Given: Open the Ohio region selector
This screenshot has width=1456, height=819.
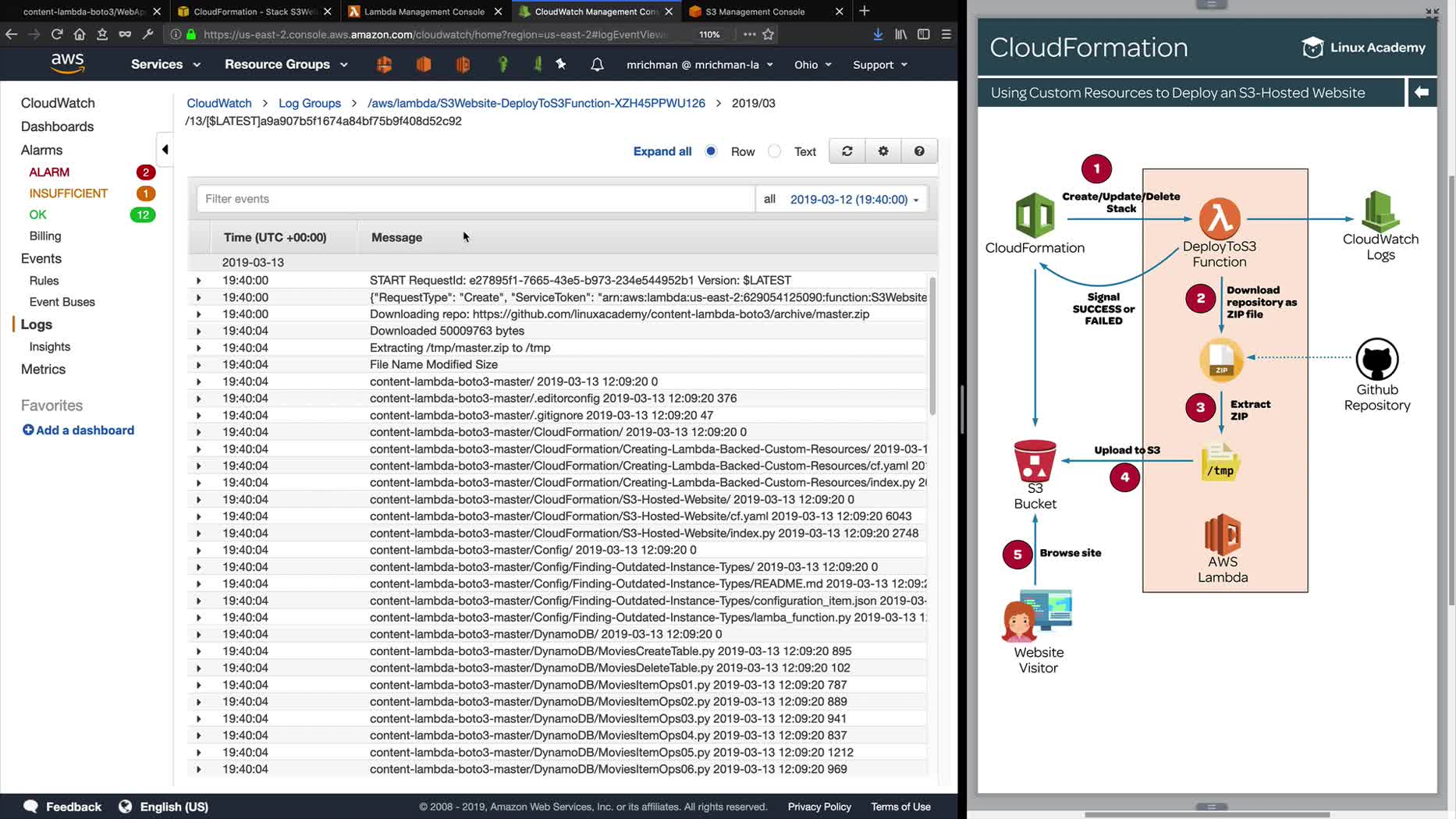Looking at the screenshot, I should click(813, 65).
